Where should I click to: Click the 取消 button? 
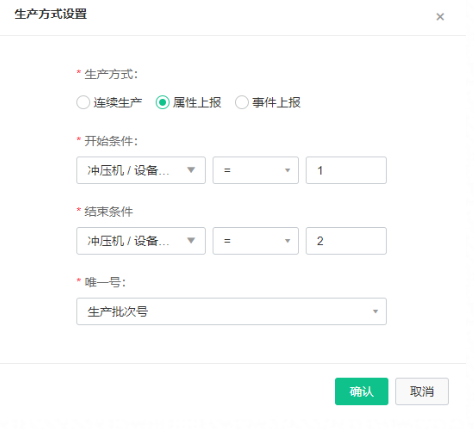[x=422, y=391]
